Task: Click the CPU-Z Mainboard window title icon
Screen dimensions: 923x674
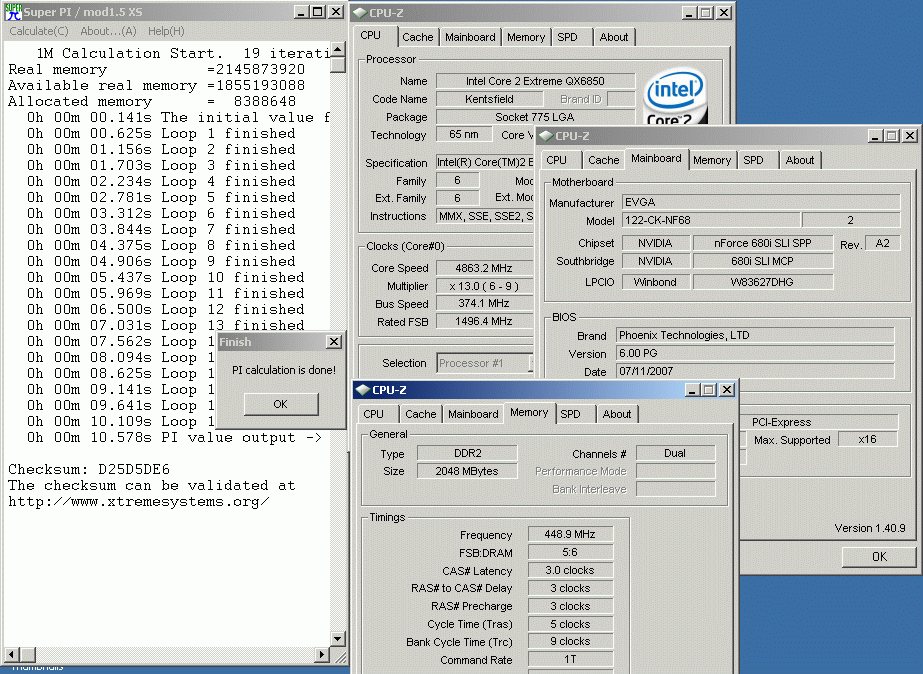Action: point(546,136)
